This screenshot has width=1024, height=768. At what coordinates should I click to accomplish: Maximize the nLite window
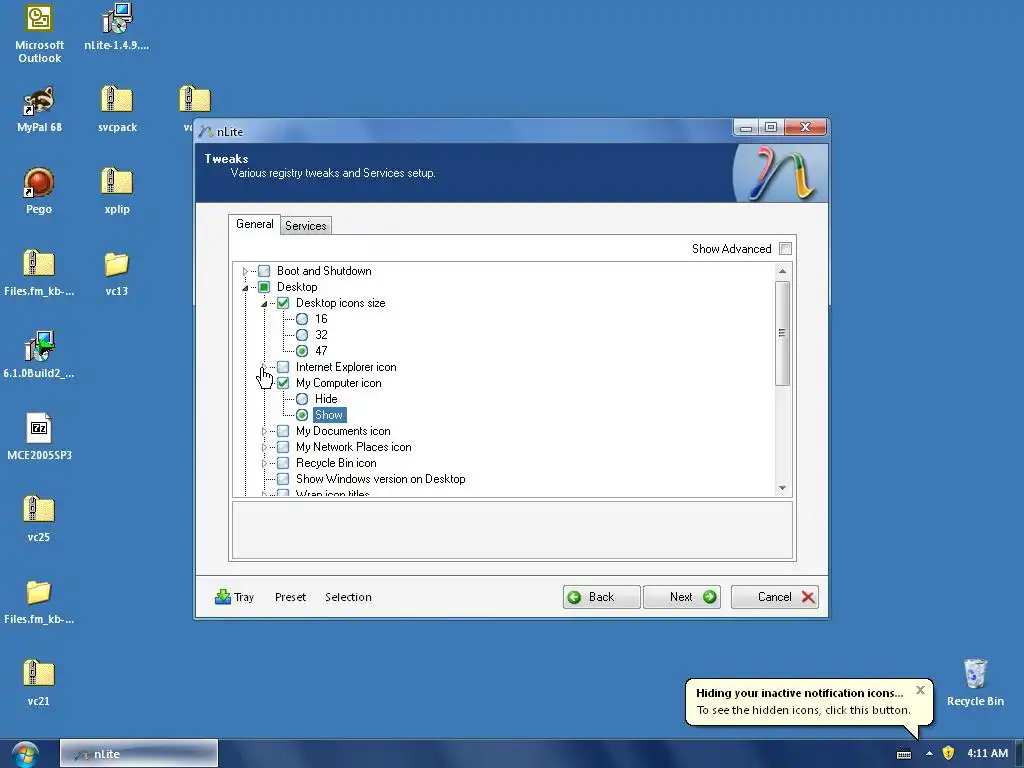point(771,127)
